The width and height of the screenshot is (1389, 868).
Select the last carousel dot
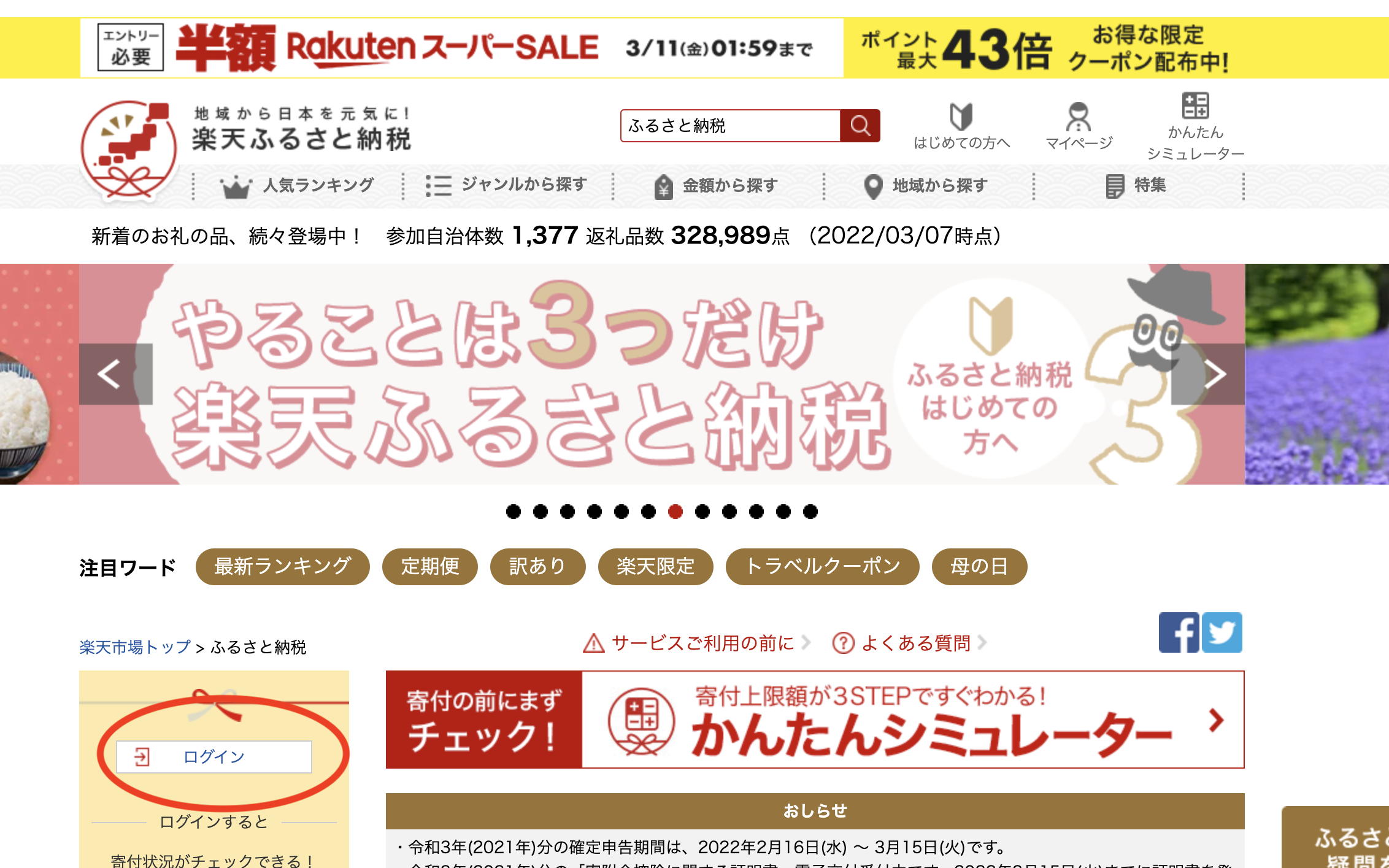pos(810,511)
